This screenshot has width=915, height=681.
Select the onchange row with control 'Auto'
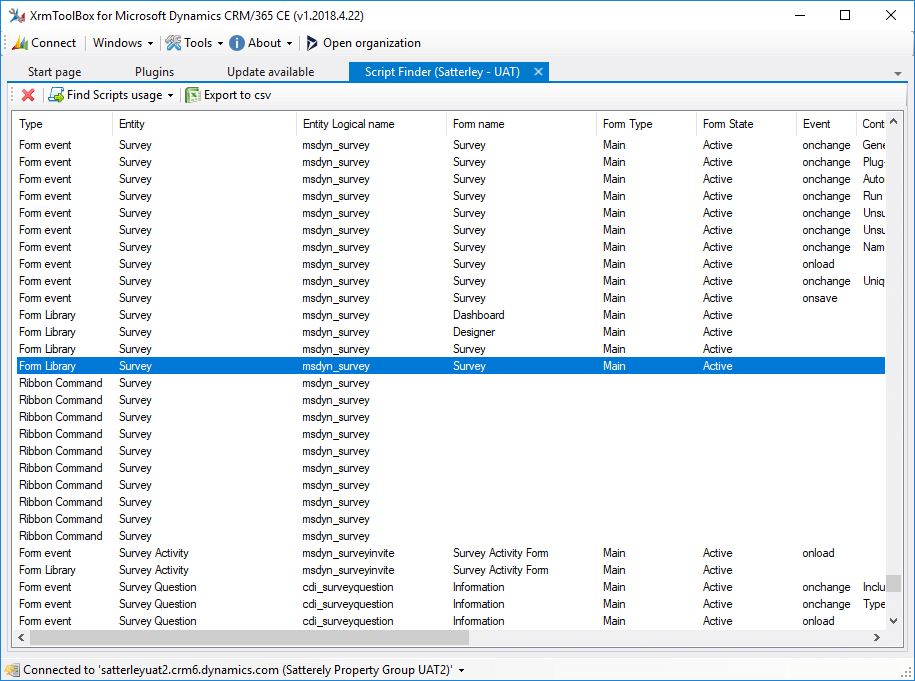click(x=449, y=179)
